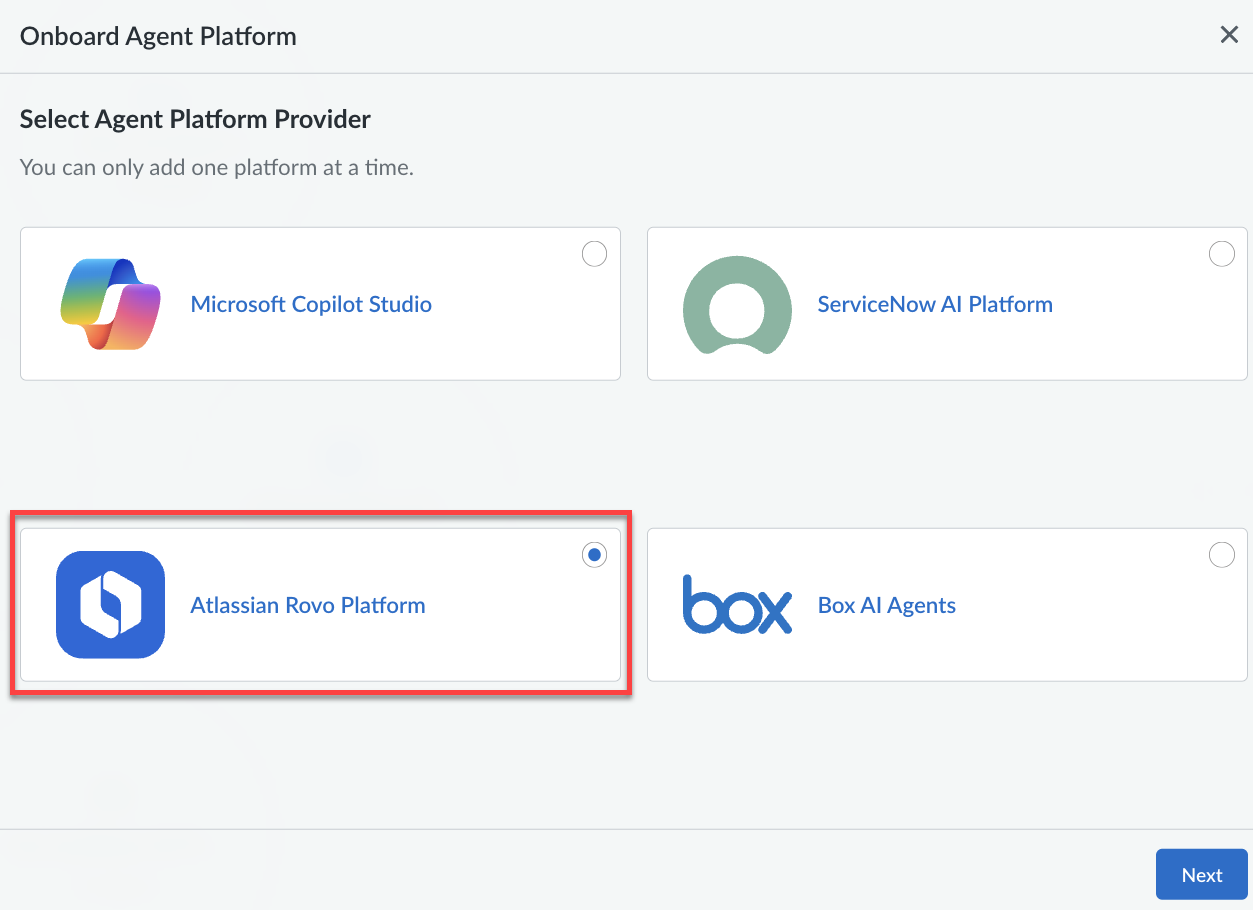The height and width of the screenshot is (910, 1253).
Task: Select the Box AI Agents radio button
Action: (1221, 555)
